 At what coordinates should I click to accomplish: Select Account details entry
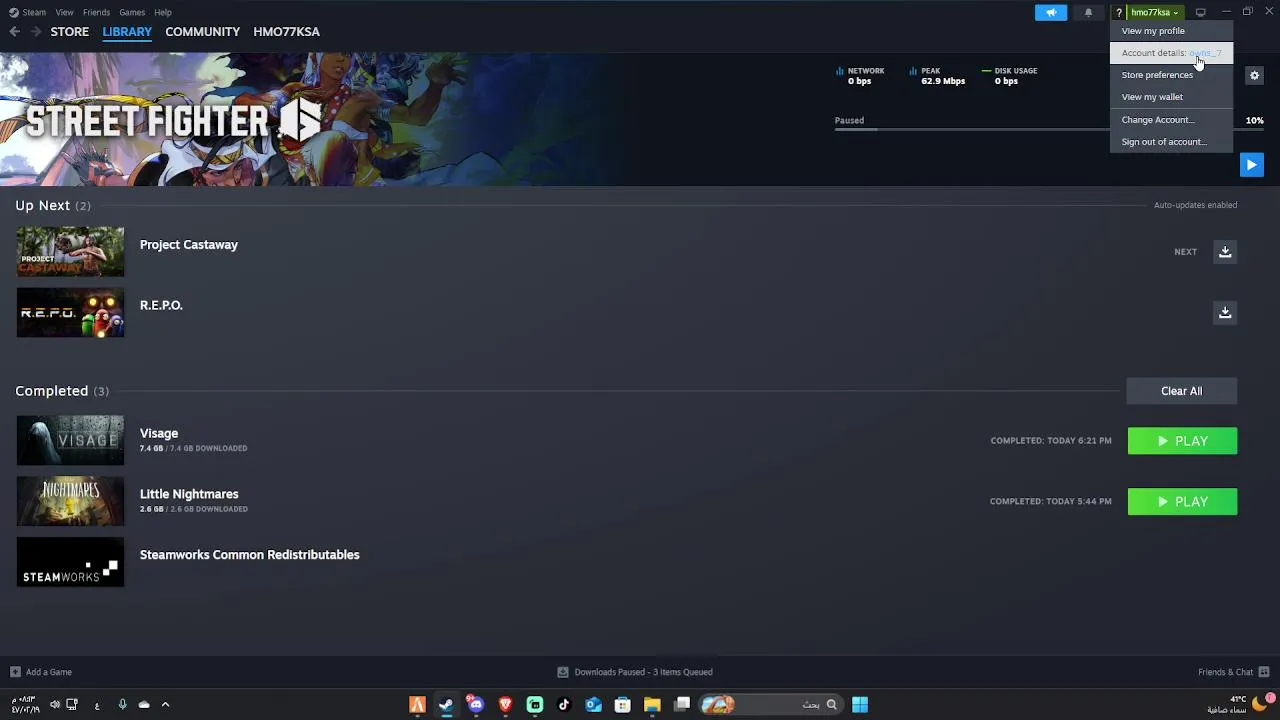(x=1171, y=53)
